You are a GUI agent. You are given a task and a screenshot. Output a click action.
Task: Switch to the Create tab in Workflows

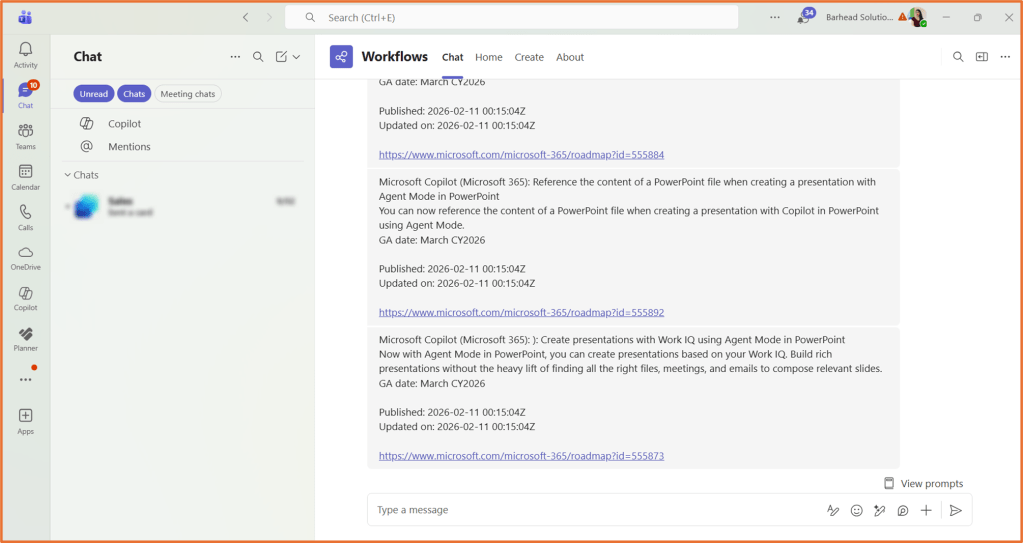coord(529,57)
